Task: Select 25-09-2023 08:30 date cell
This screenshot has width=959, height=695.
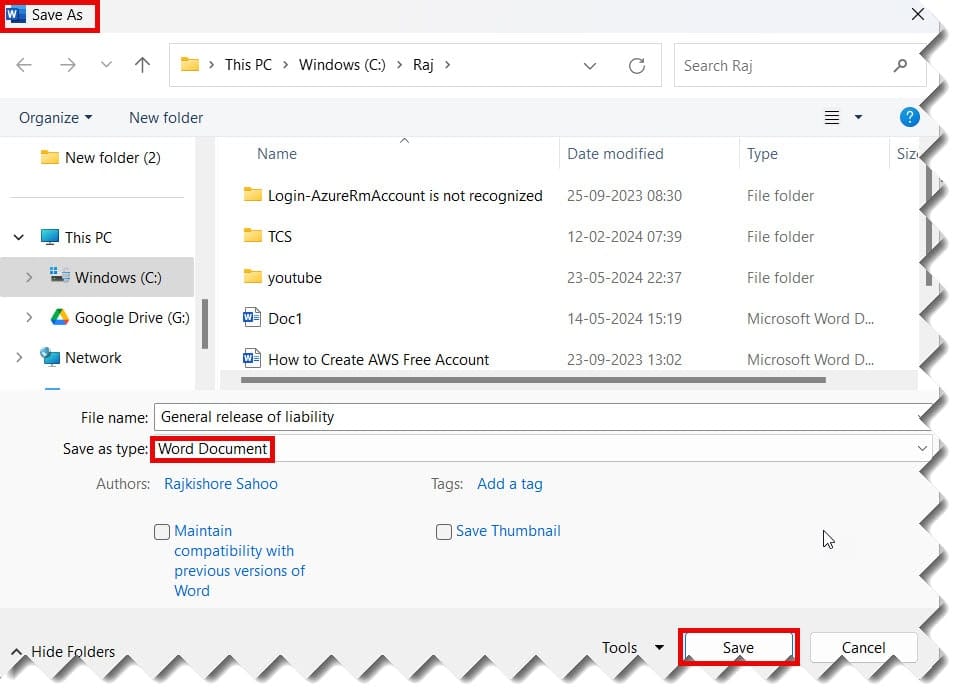Action: tap(624, 196)
